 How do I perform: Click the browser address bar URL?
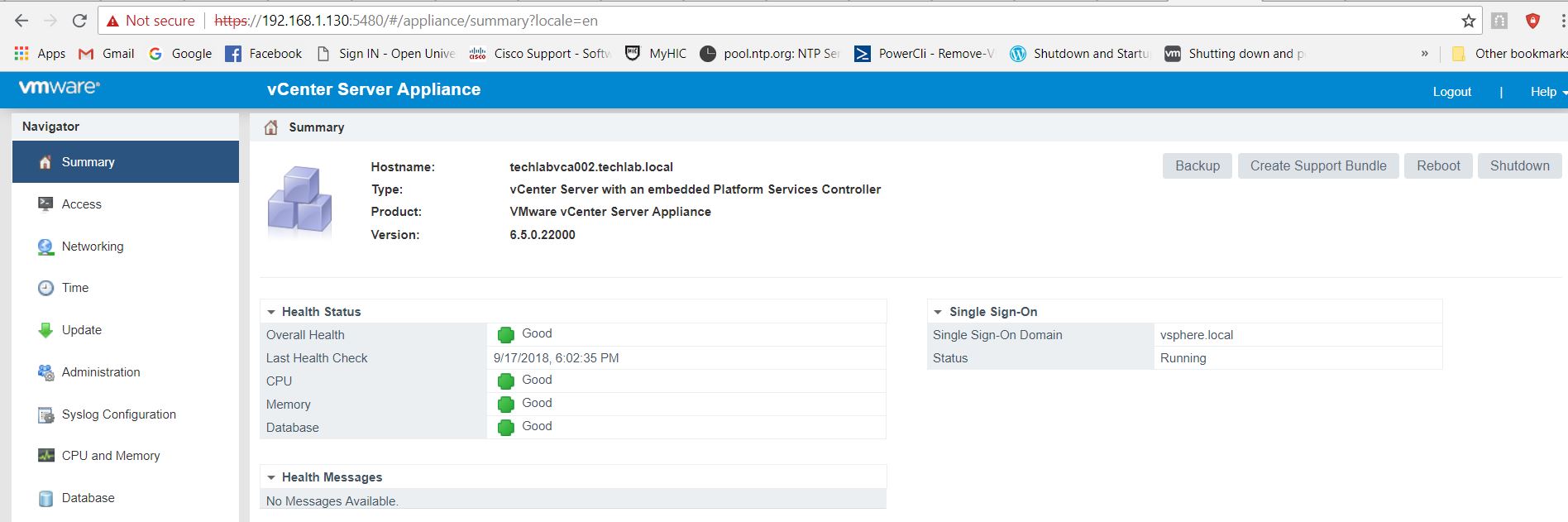405,21
